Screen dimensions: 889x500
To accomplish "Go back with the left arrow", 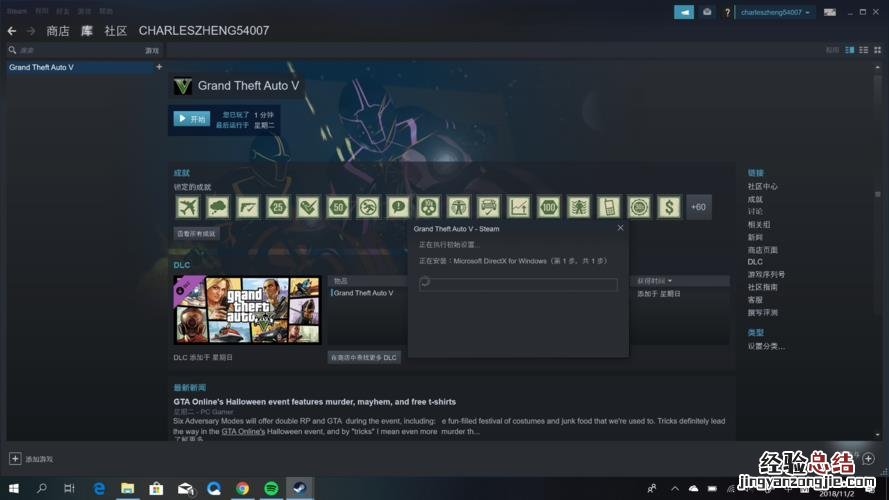I will coord(12,31).
